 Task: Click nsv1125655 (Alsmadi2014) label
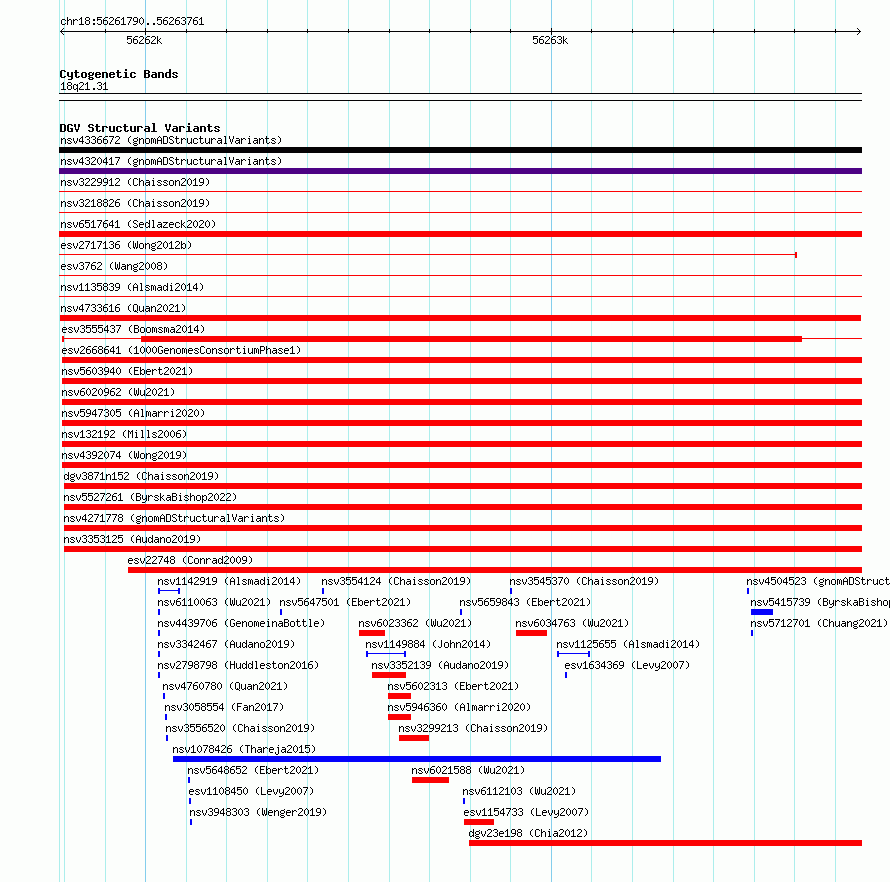(x=628, y=644)
